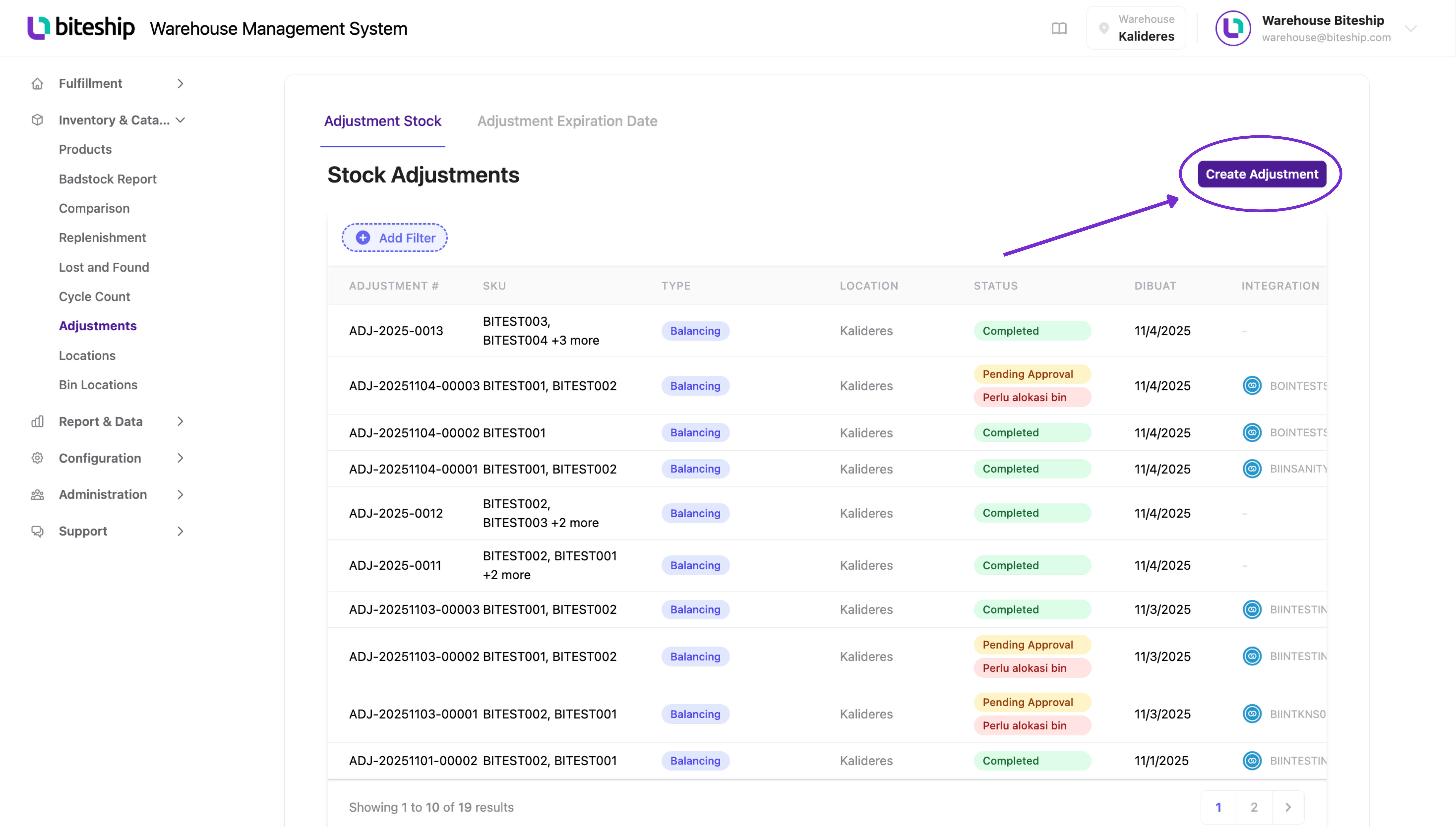Screen dimensions: 1456x827
Task: Open adjustment ADJ-20251101-00002
Action: 413,761
